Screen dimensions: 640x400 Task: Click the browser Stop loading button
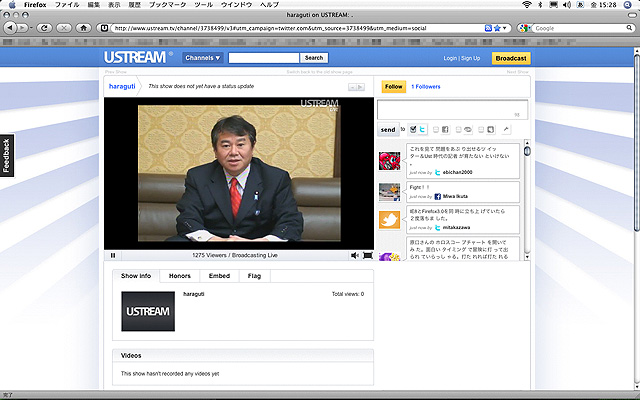click(64, 28)
